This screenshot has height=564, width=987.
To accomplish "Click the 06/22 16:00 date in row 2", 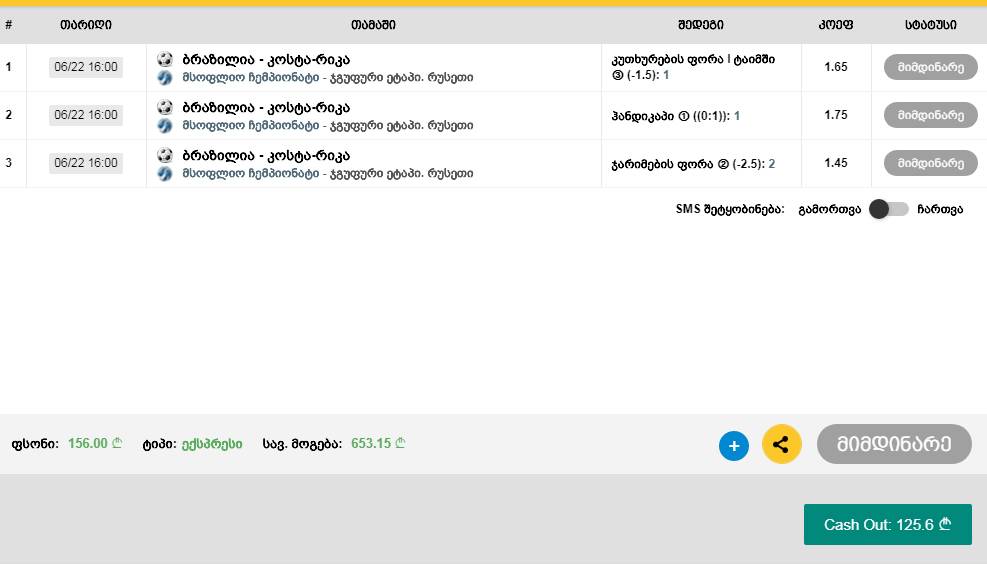I will (86, 115).
